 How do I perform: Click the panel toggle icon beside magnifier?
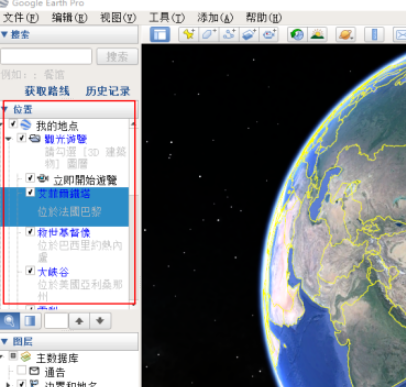click(x=30, y=321)
